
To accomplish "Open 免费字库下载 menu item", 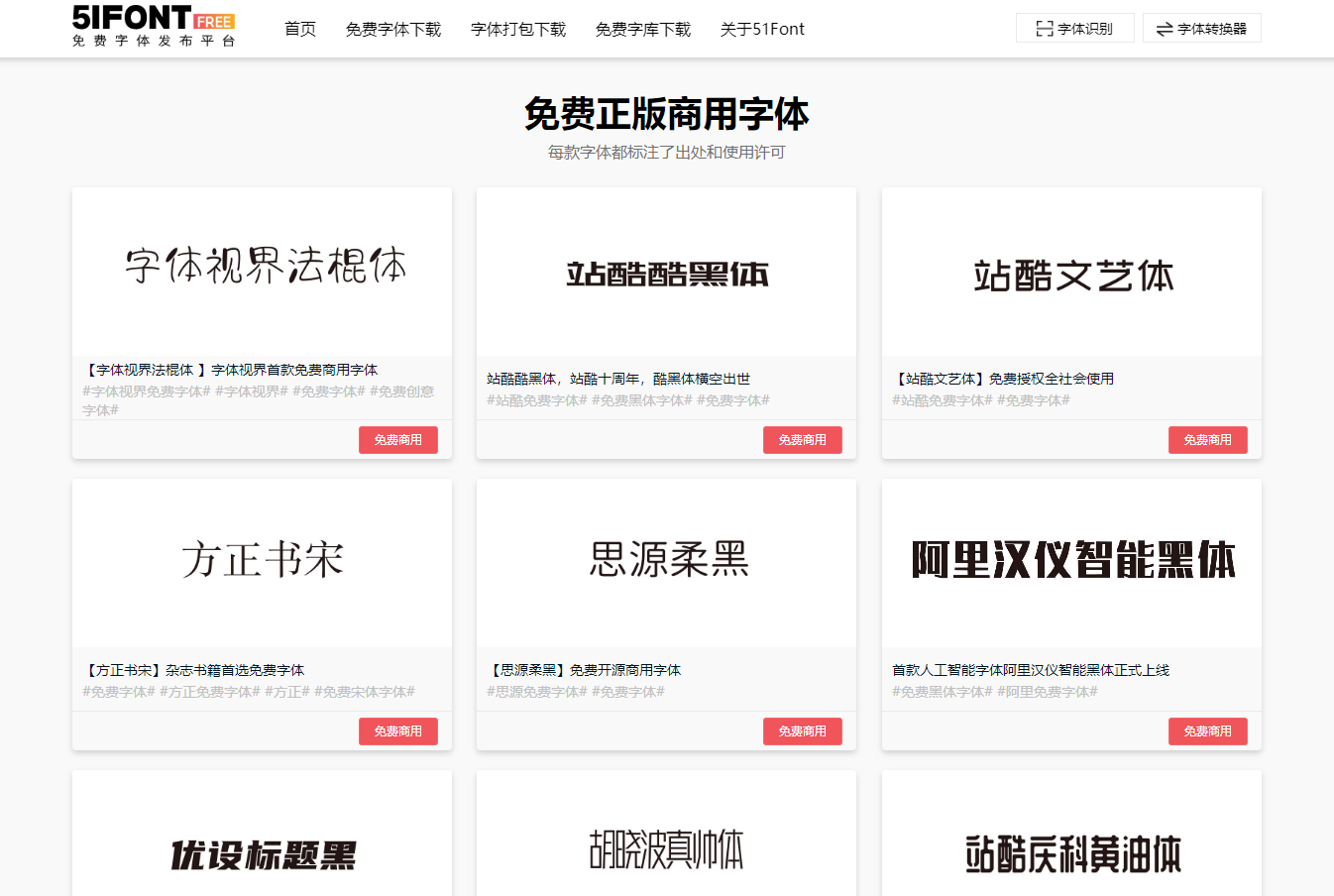I will tap(643, 30).
